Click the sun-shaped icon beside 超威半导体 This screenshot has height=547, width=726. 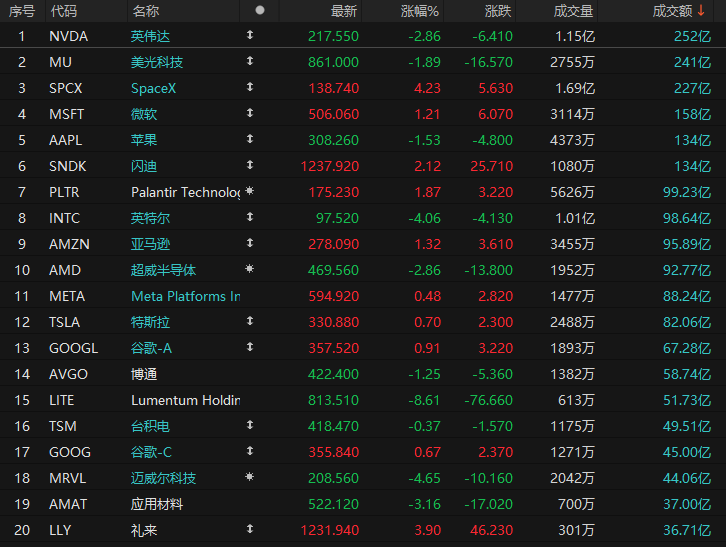pos(250,268)
